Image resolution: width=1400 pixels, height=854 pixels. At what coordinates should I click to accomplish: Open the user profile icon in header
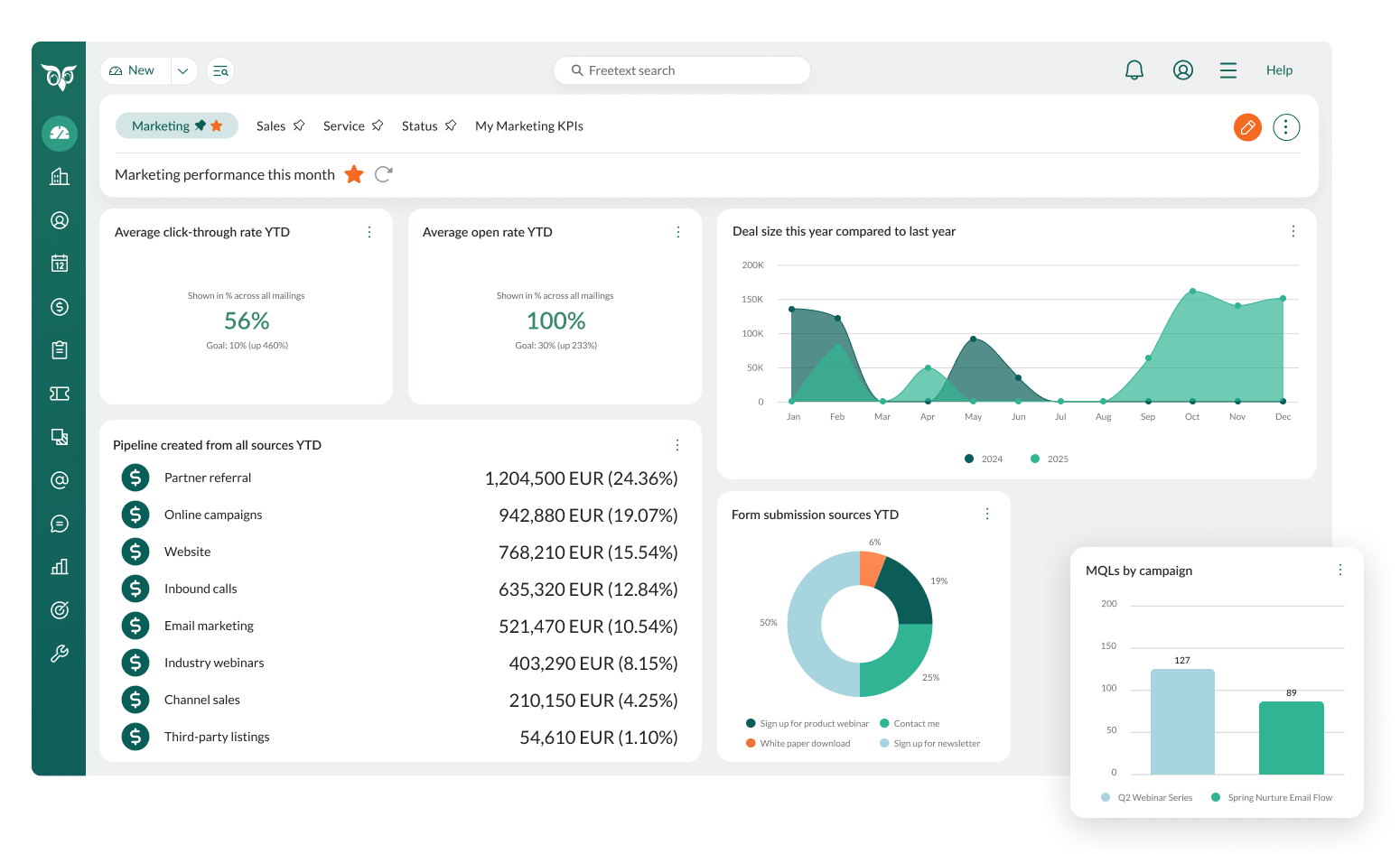(x=1182, y=70)
